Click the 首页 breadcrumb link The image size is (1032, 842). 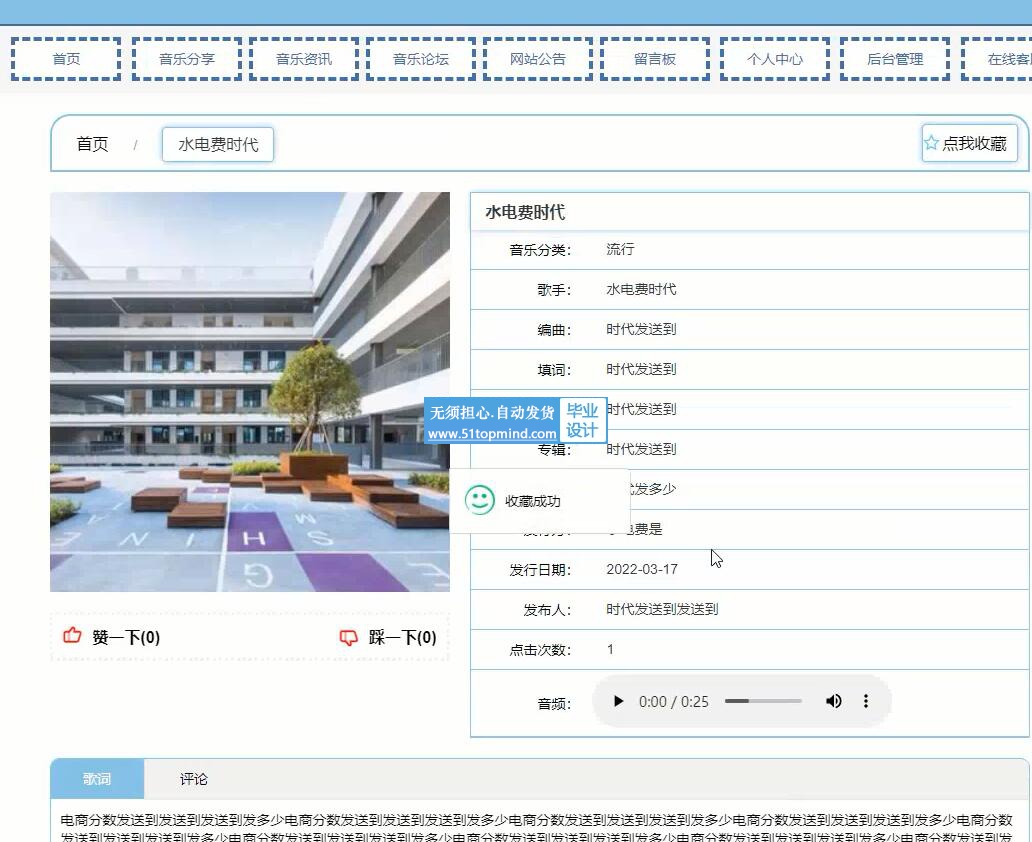[x=92, y=144]
